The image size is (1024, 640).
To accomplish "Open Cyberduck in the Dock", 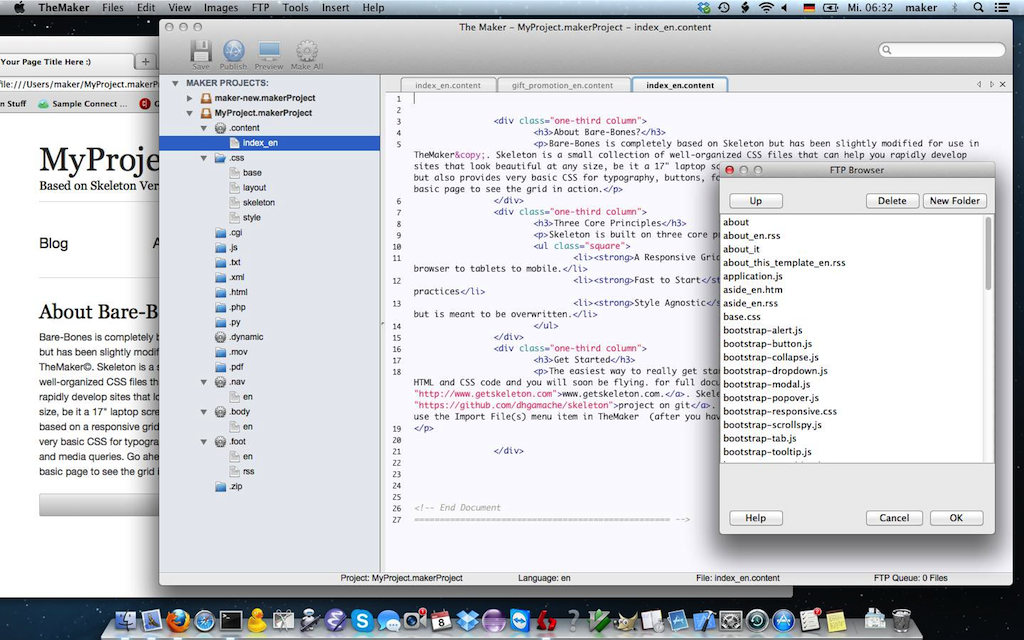I will [257, 620].
